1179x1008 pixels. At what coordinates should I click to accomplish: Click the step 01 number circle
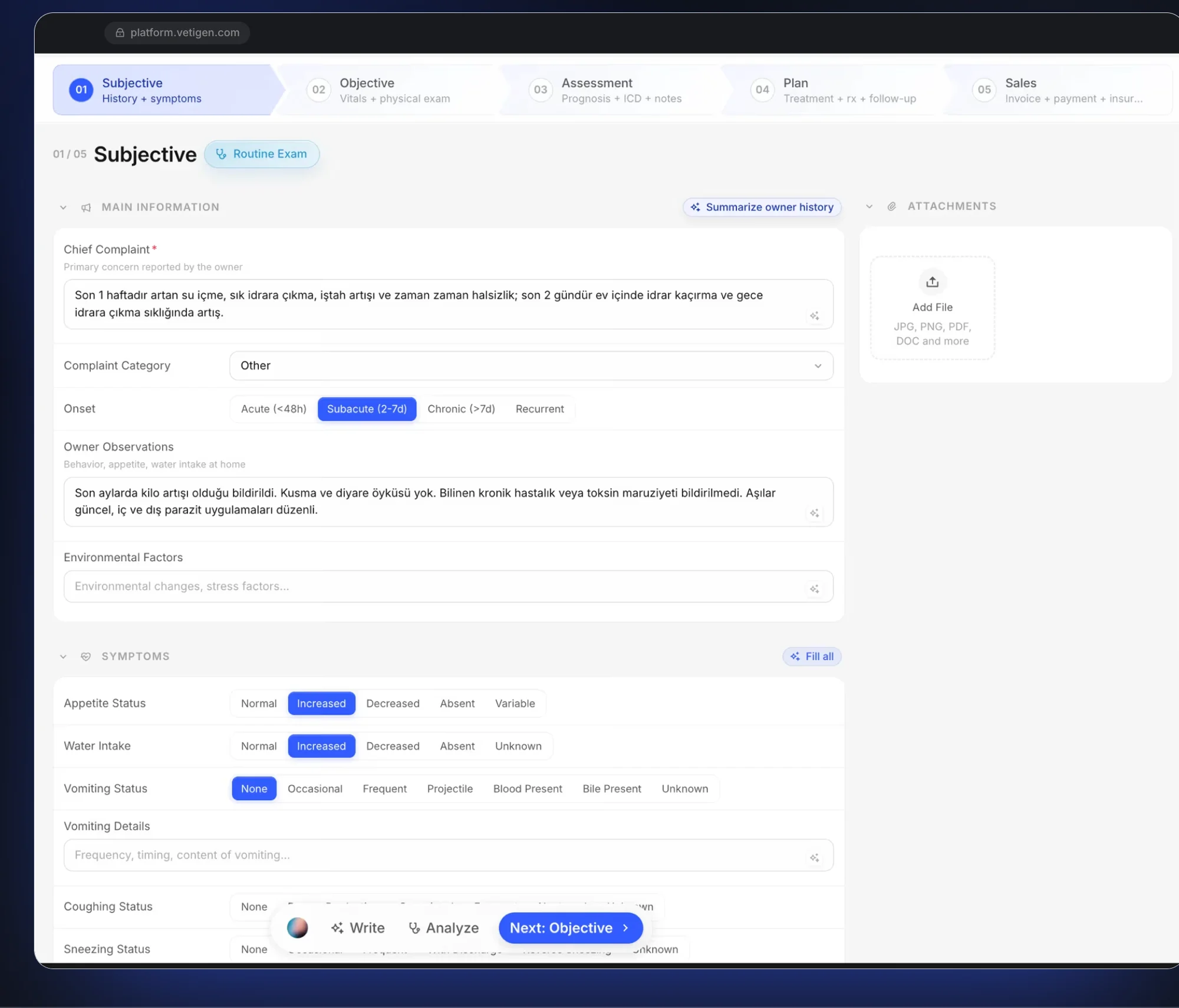(x=81, y=90)
